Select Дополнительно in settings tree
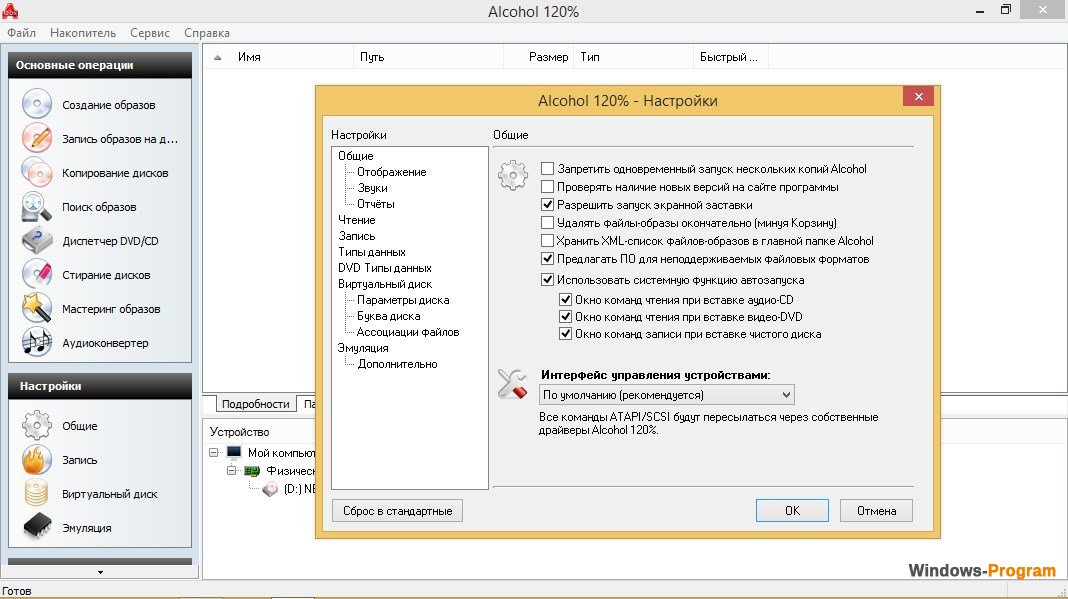The width and height of the screenshot is (1068, 599). point(398,364)
